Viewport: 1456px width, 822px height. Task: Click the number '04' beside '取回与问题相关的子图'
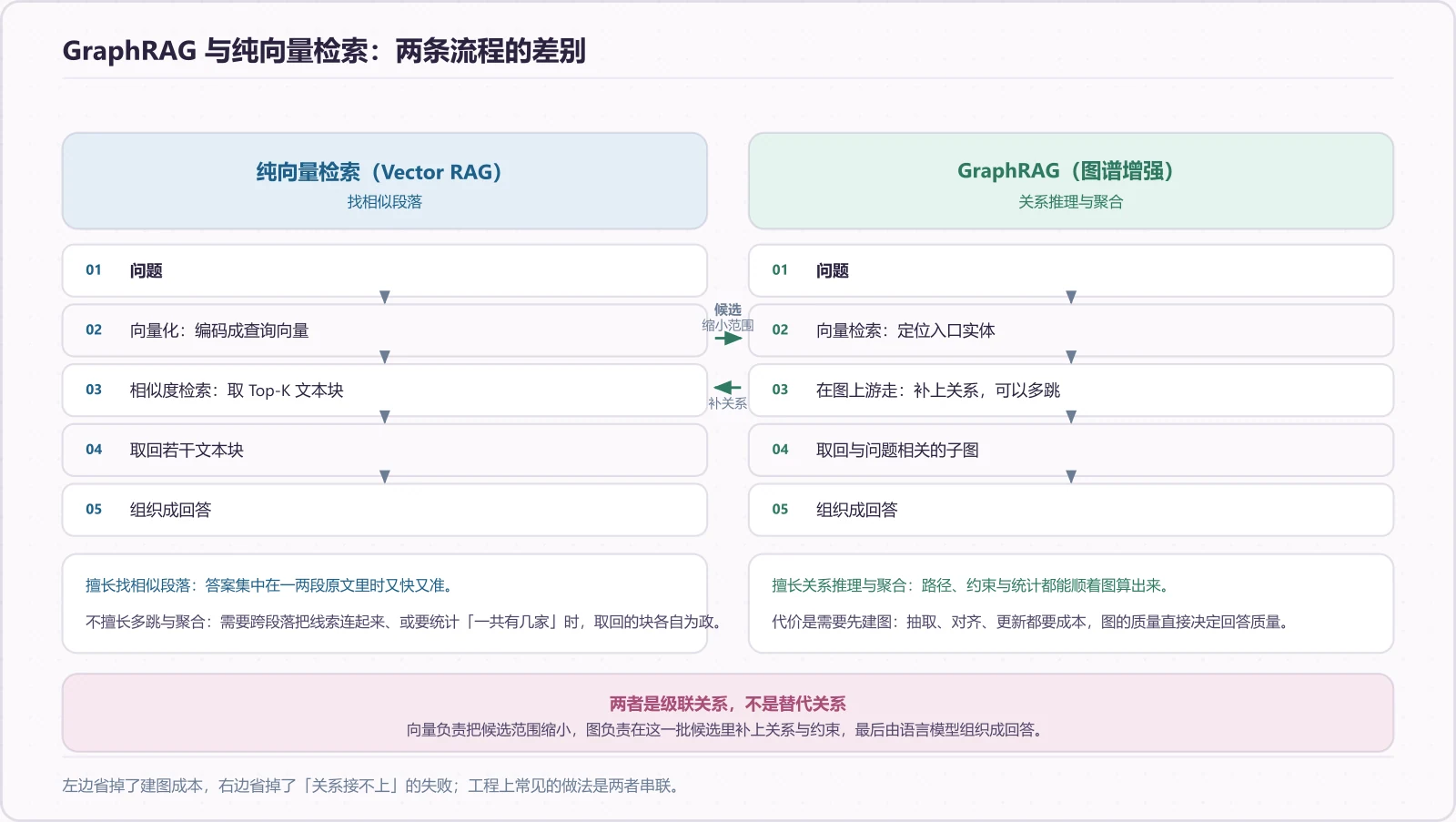coord(780,450)
